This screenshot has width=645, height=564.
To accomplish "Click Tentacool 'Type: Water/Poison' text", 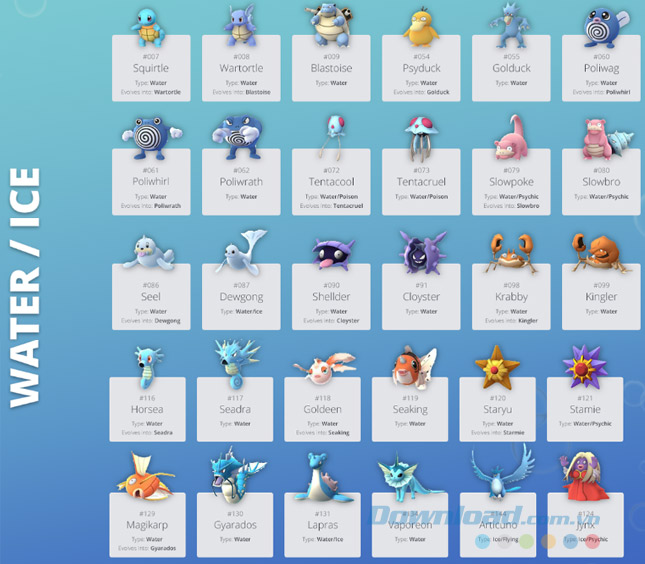I will coord(331,197).
